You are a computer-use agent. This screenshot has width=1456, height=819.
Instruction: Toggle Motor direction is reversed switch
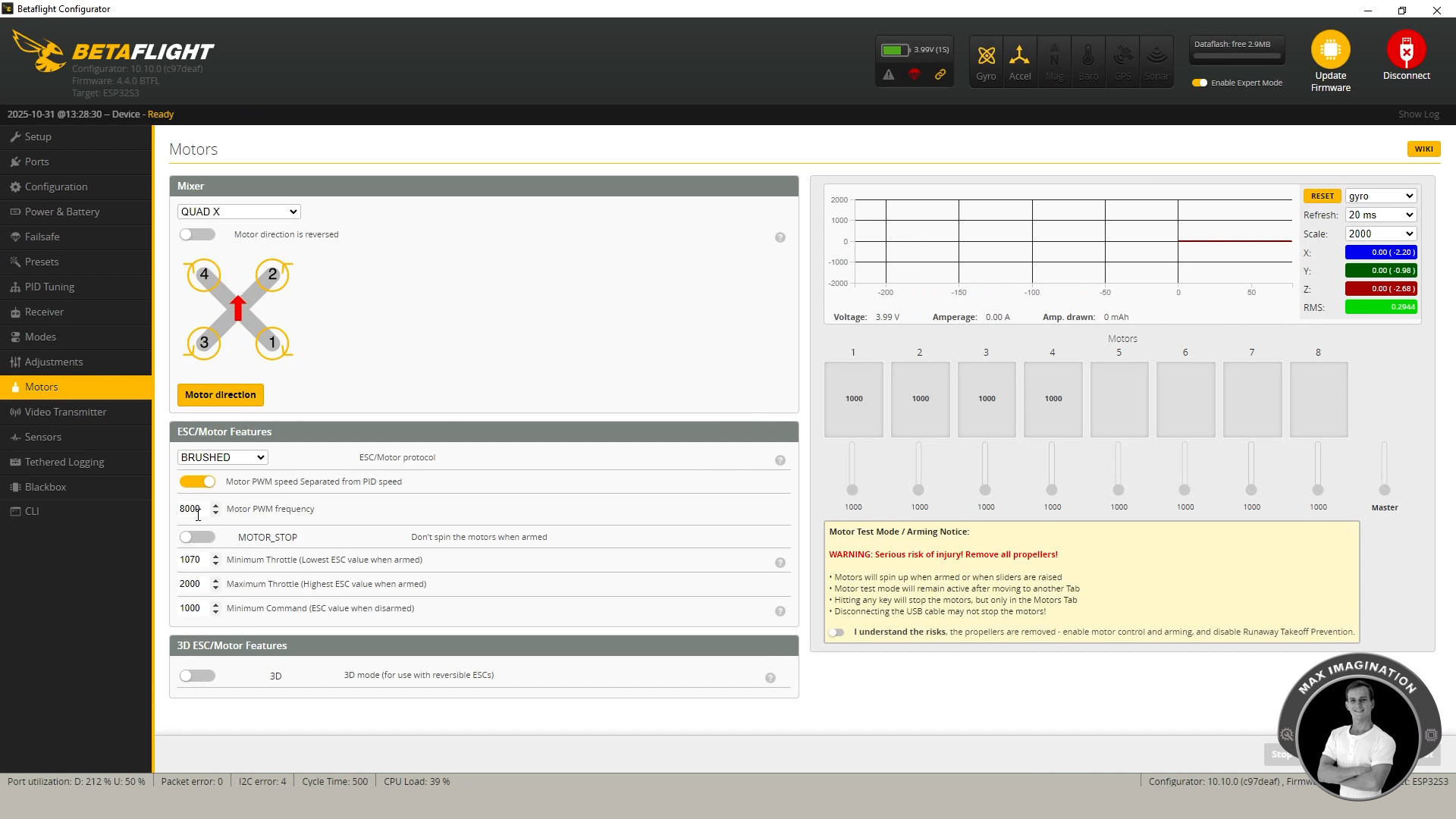coord(197,234)
